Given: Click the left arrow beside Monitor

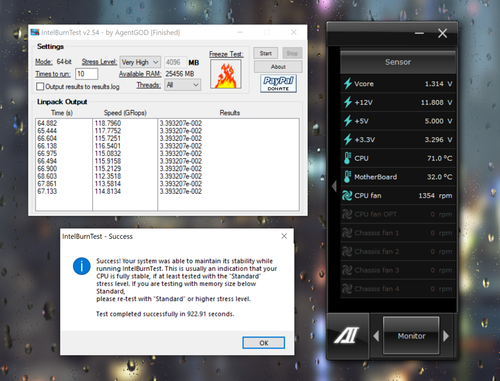Looking at the screenshot, I should coord(376,336).
